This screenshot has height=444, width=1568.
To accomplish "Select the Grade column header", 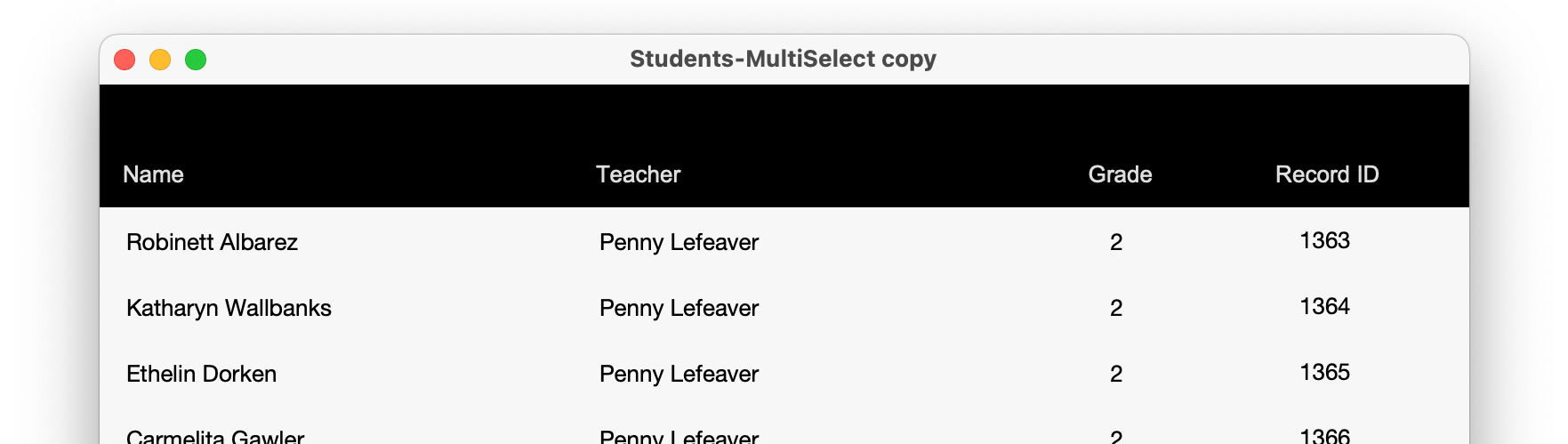I will (1120, 174).
